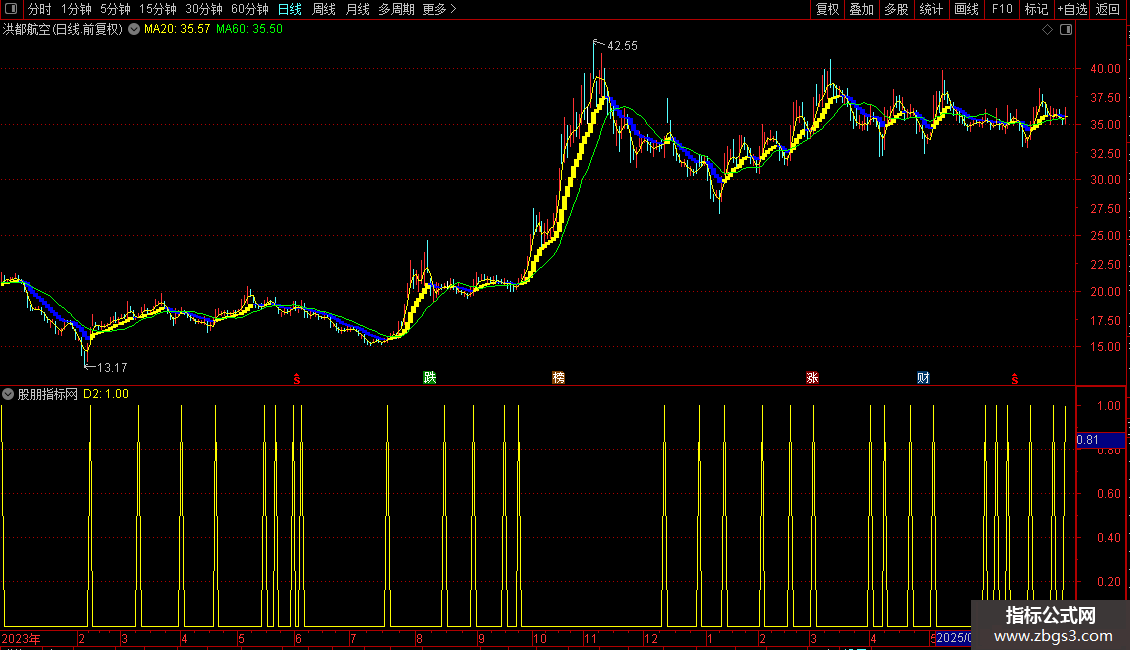Add stock with +自选 button
1130x650 pixels.
pos(1072,9)
